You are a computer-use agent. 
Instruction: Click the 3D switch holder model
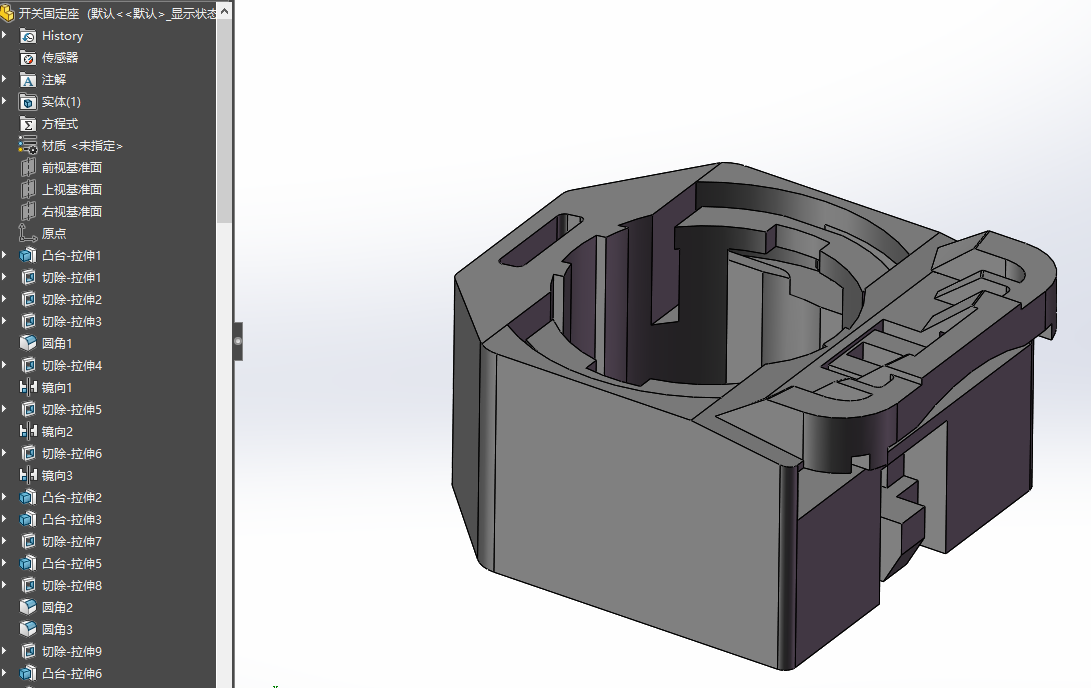point(755,416)
